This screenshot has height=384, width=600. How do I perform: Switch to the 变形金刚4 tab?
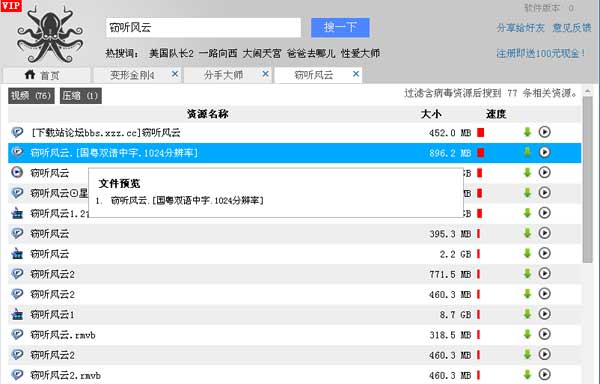click(x=132, y=75)
